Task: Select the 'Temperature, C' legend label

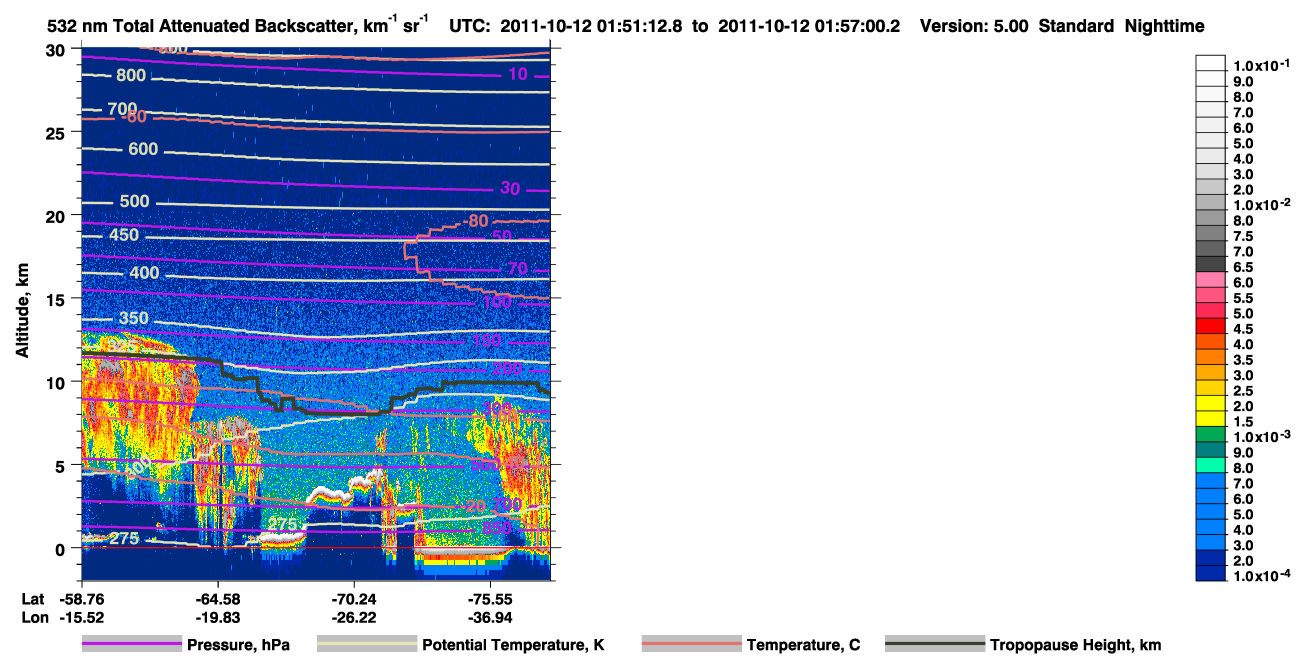Action: 803,645
